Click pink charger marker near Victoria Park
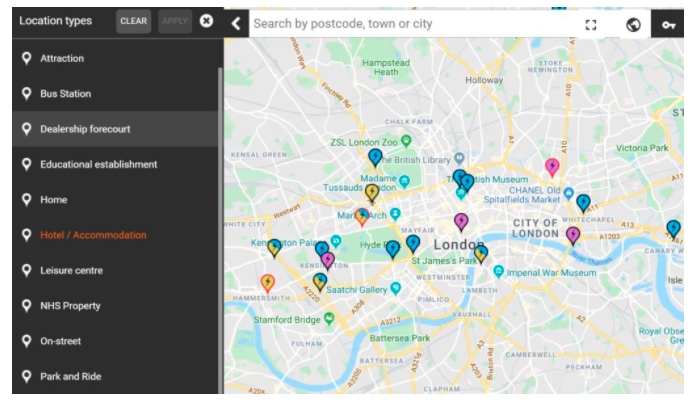 pyautogui.click(x=551, y=166)
